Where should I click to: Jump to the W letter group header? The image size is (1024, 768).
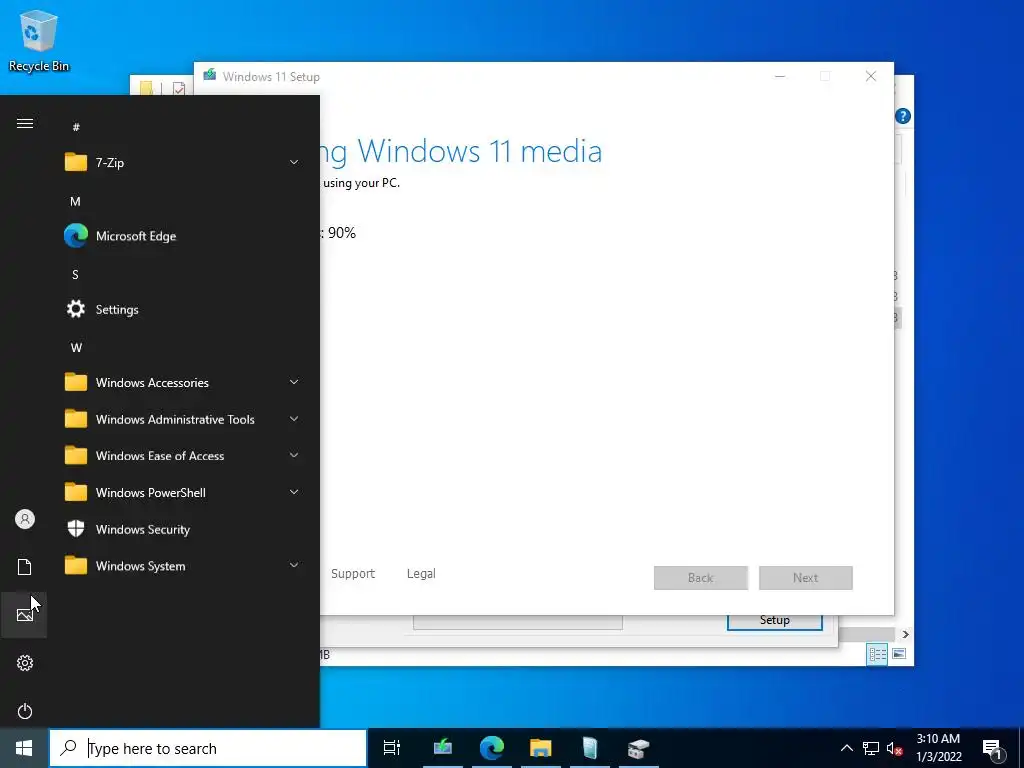(76, 347)
